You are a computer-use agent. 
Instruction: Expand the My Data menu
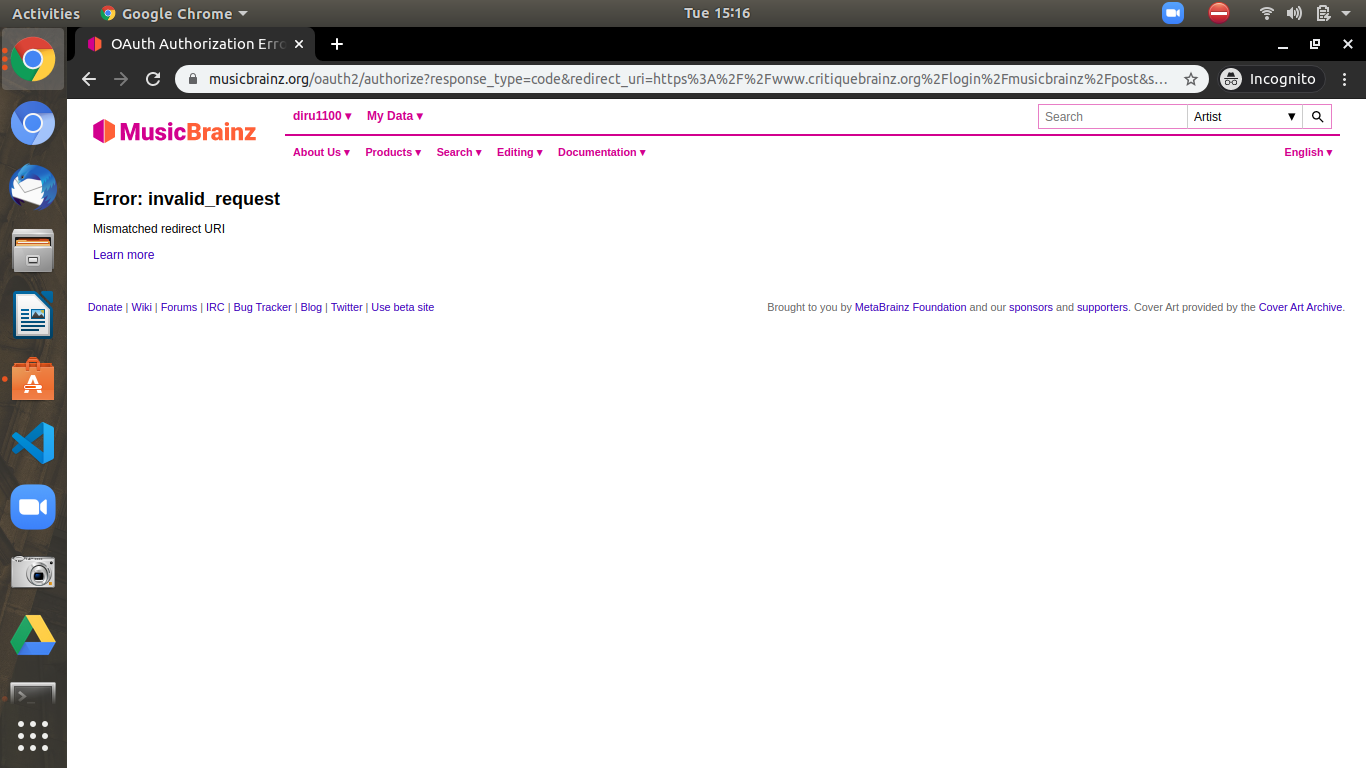click(x=395, y=116)
